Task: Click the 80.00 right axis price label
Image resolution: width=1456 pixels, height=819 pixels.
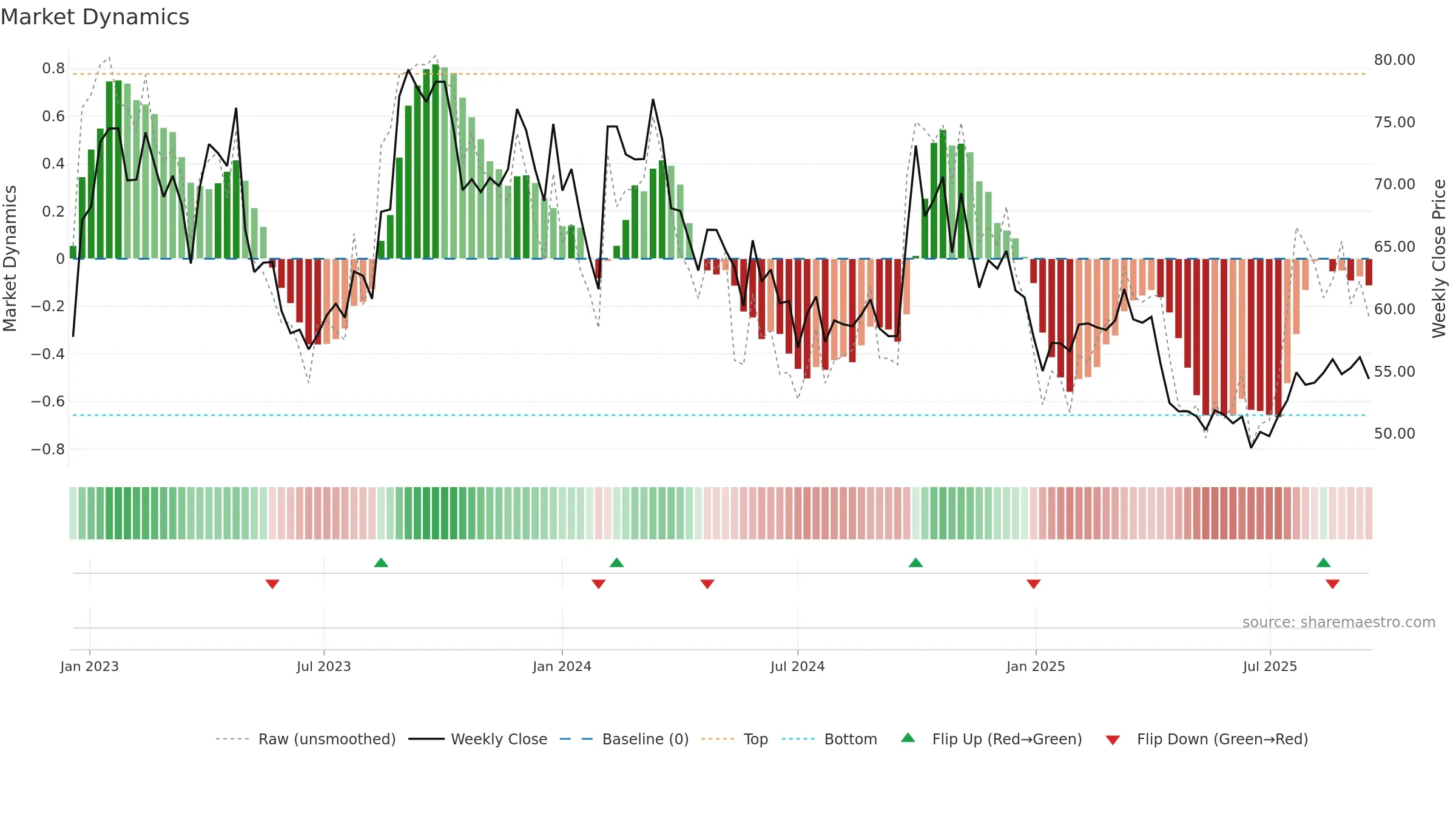Action: click(x=1395, y=59)
